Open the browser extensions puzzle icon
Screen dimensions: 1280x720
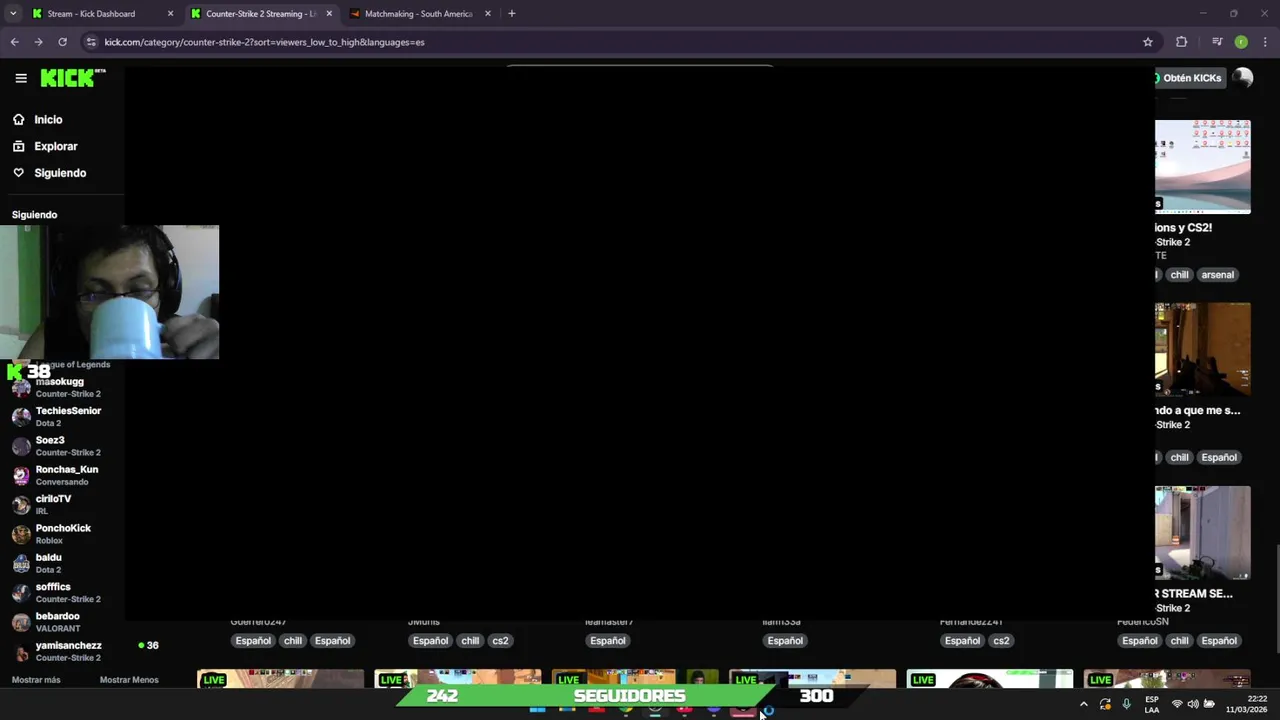pyautogui.click(x=1182, y=42)
